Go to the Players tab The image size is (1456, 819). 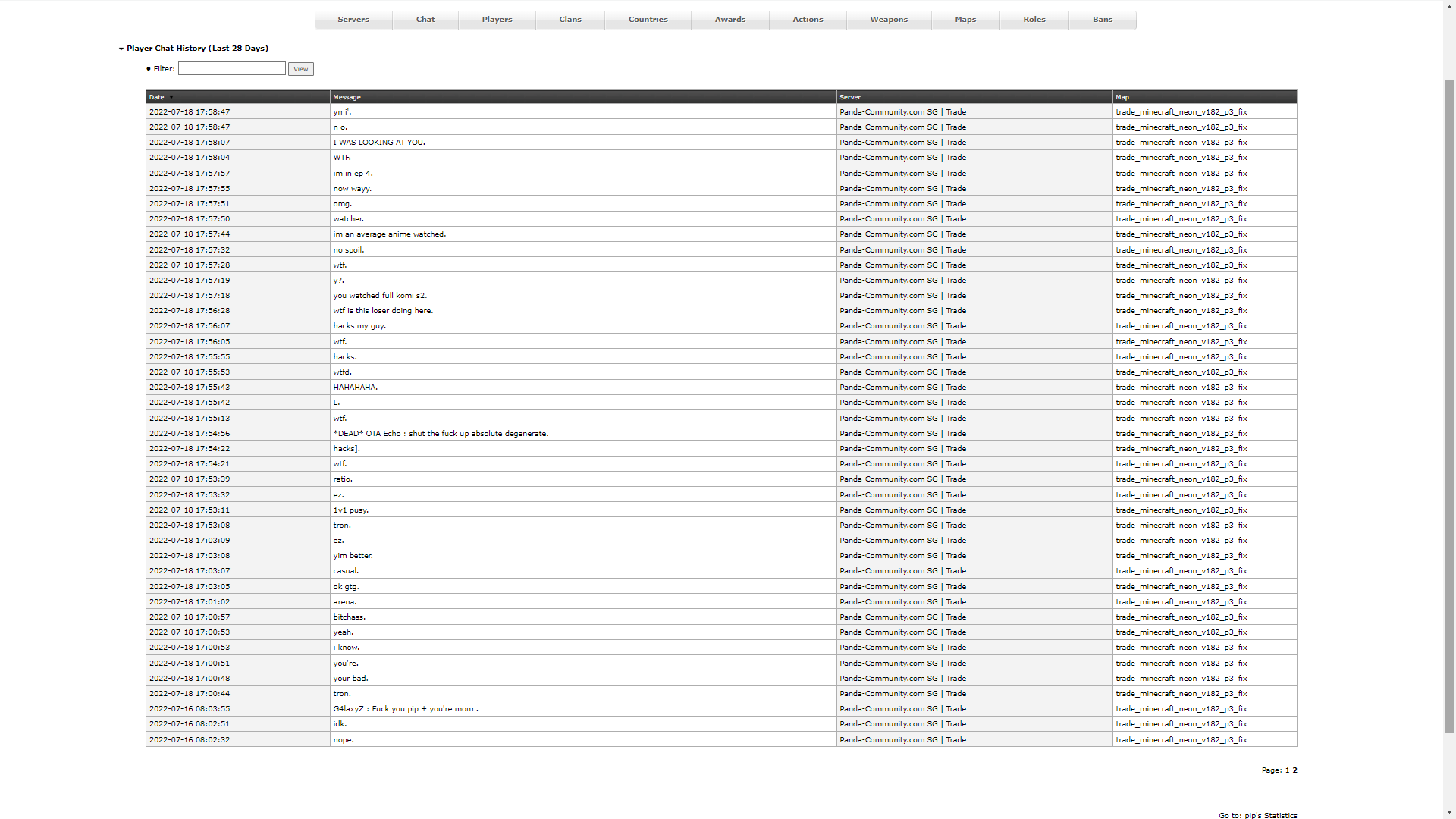click(497, 20)
